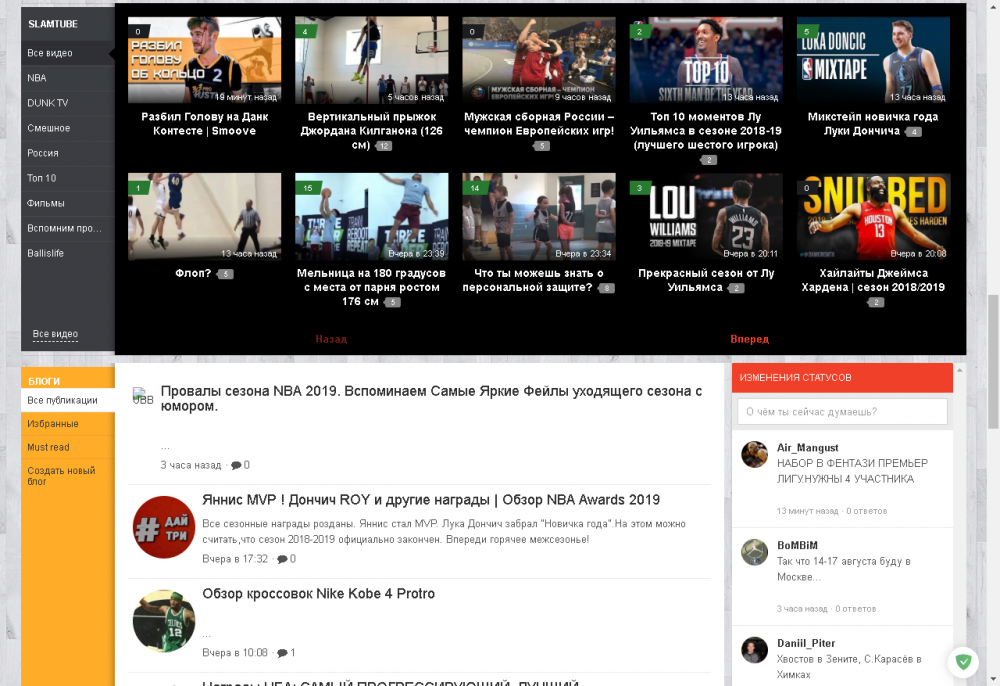Switch to Избранные blogs tab
The width and height of the screenshot is (1000, 686).
pyautogui.click(x=53, y=424)
